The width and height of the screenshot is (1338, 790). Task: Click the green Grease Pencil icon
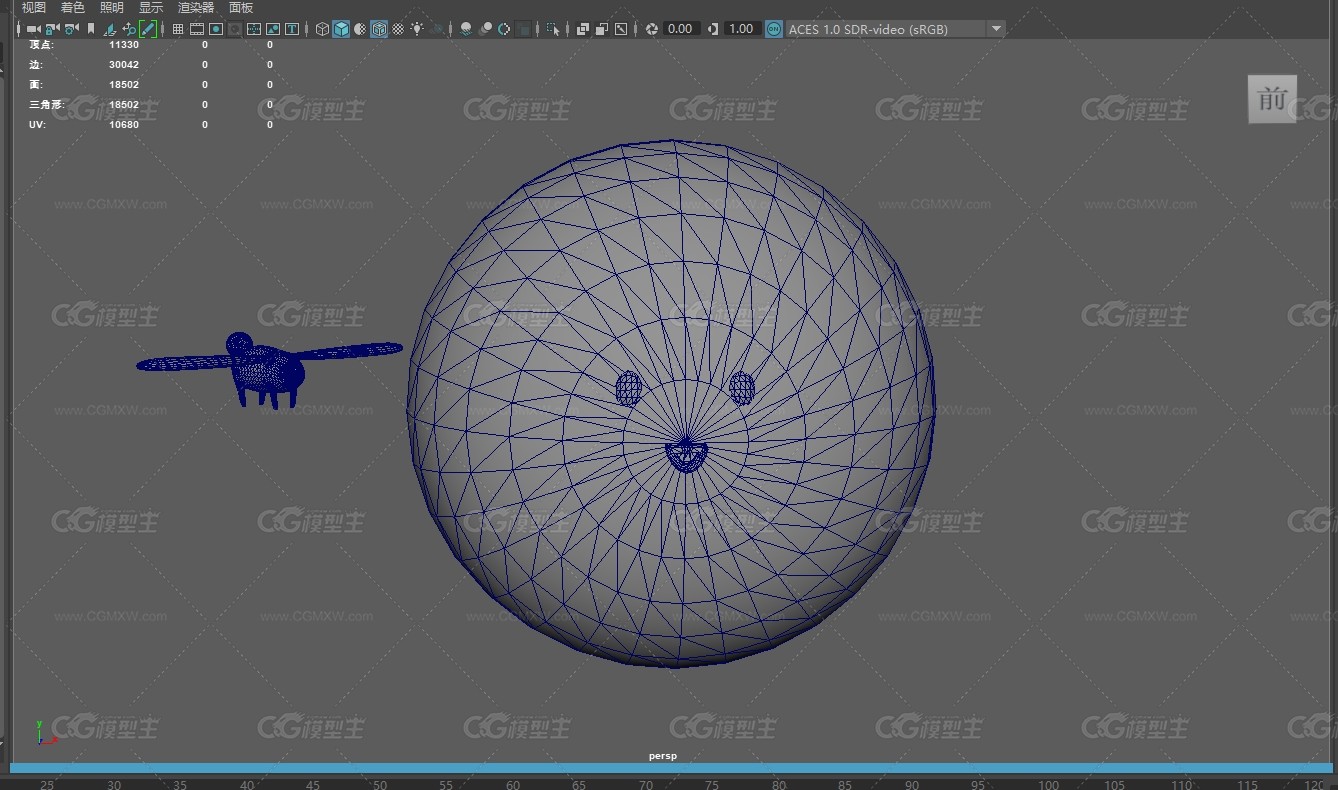[148, 29]
